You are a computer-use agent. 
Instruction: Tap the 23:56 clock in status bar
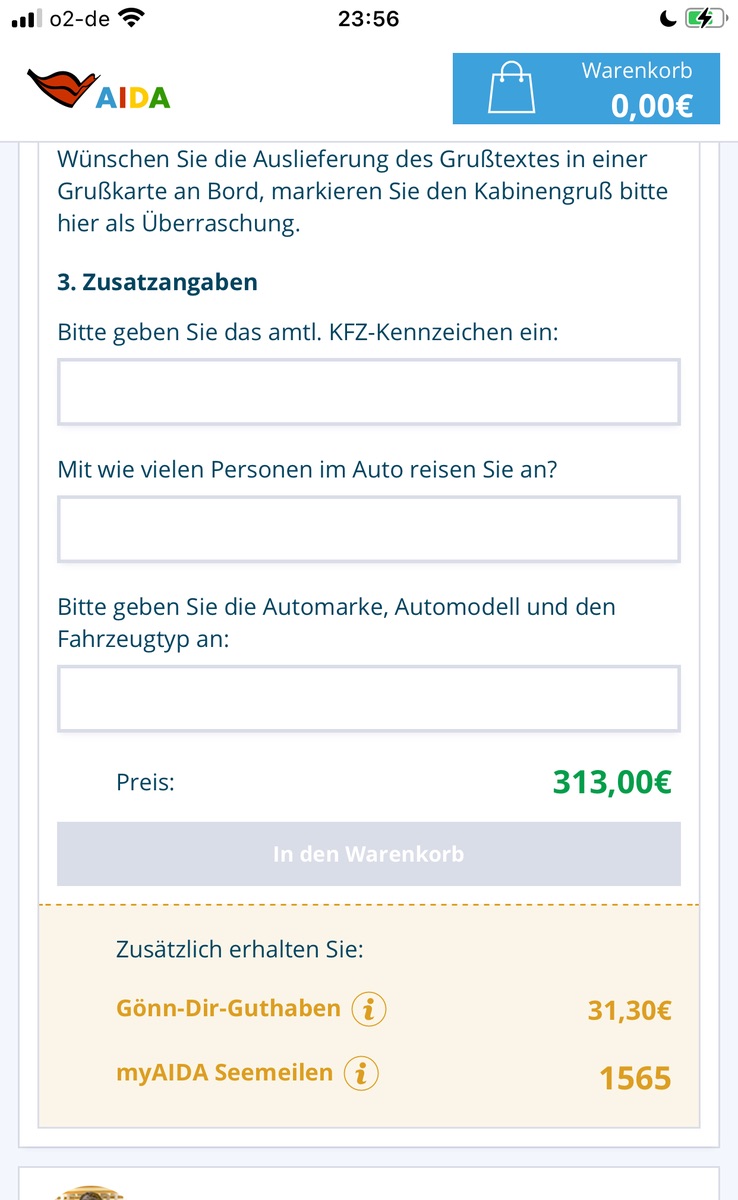point(368,18)
